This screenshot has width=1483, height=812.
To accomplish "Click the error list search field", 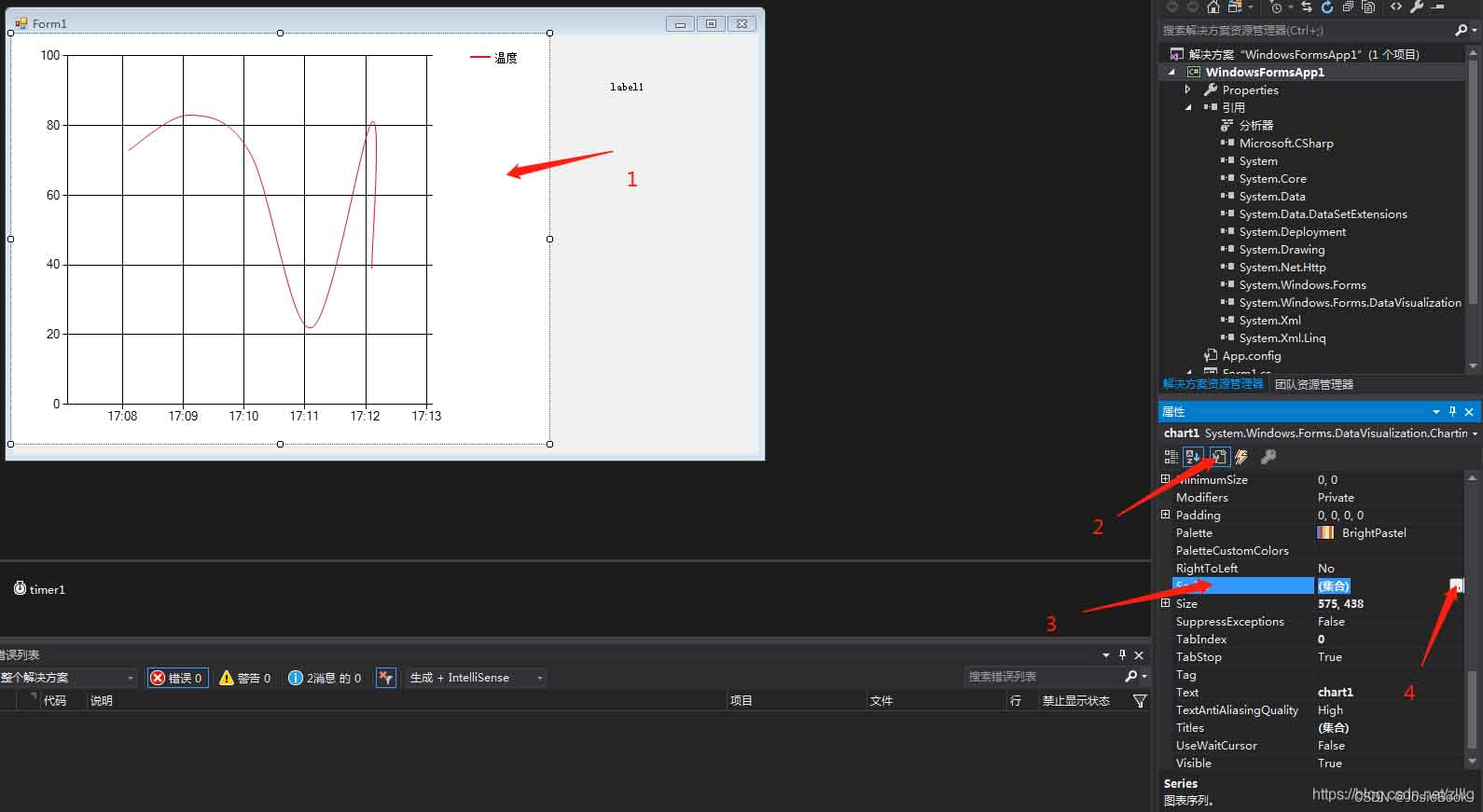I will tap(1043, 677).
